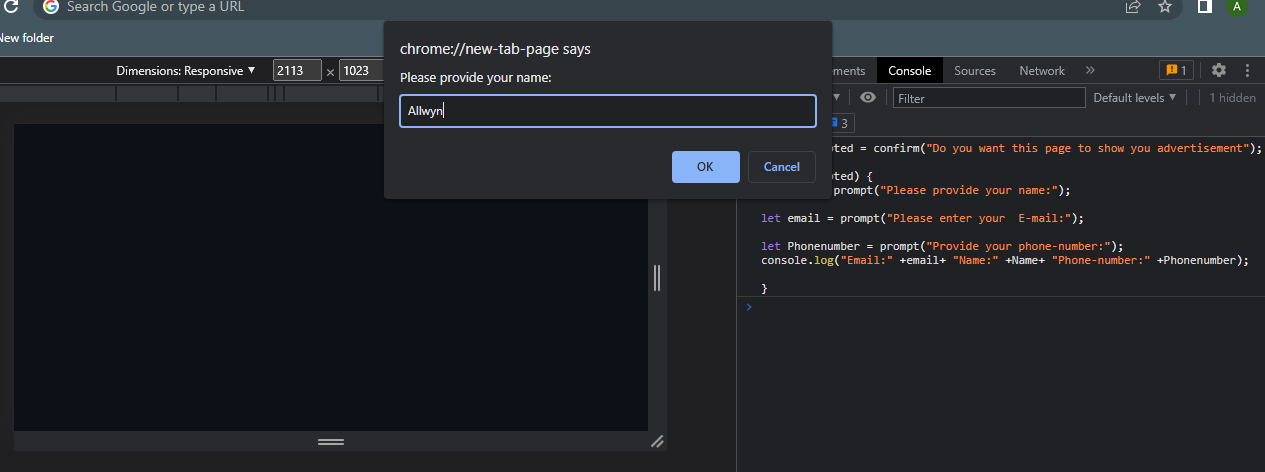
Task: Click the blue issues counter showing 3
Action: pyautogui.click(x=840, y=123)
